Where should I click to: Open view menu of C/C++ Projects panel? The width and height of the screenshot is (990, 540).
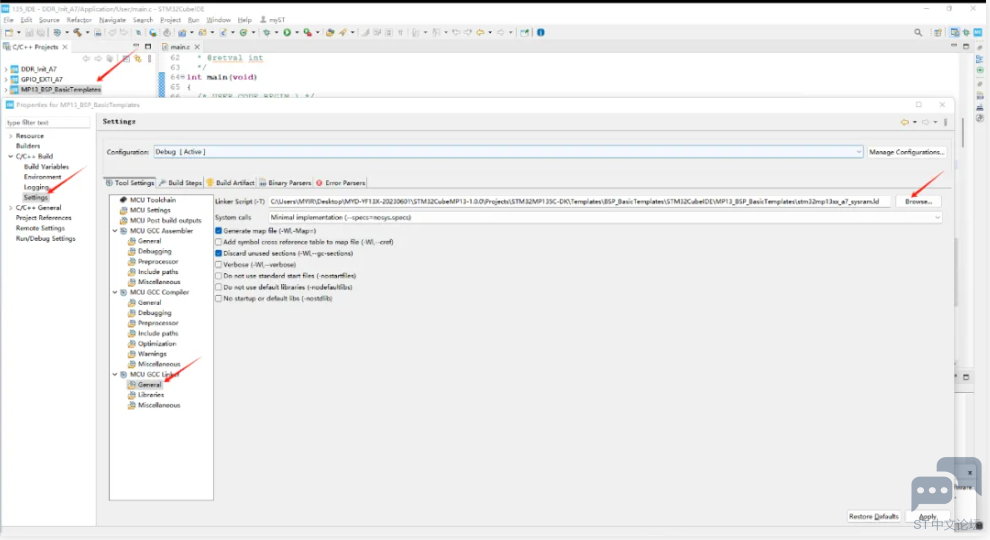[150, 58]
